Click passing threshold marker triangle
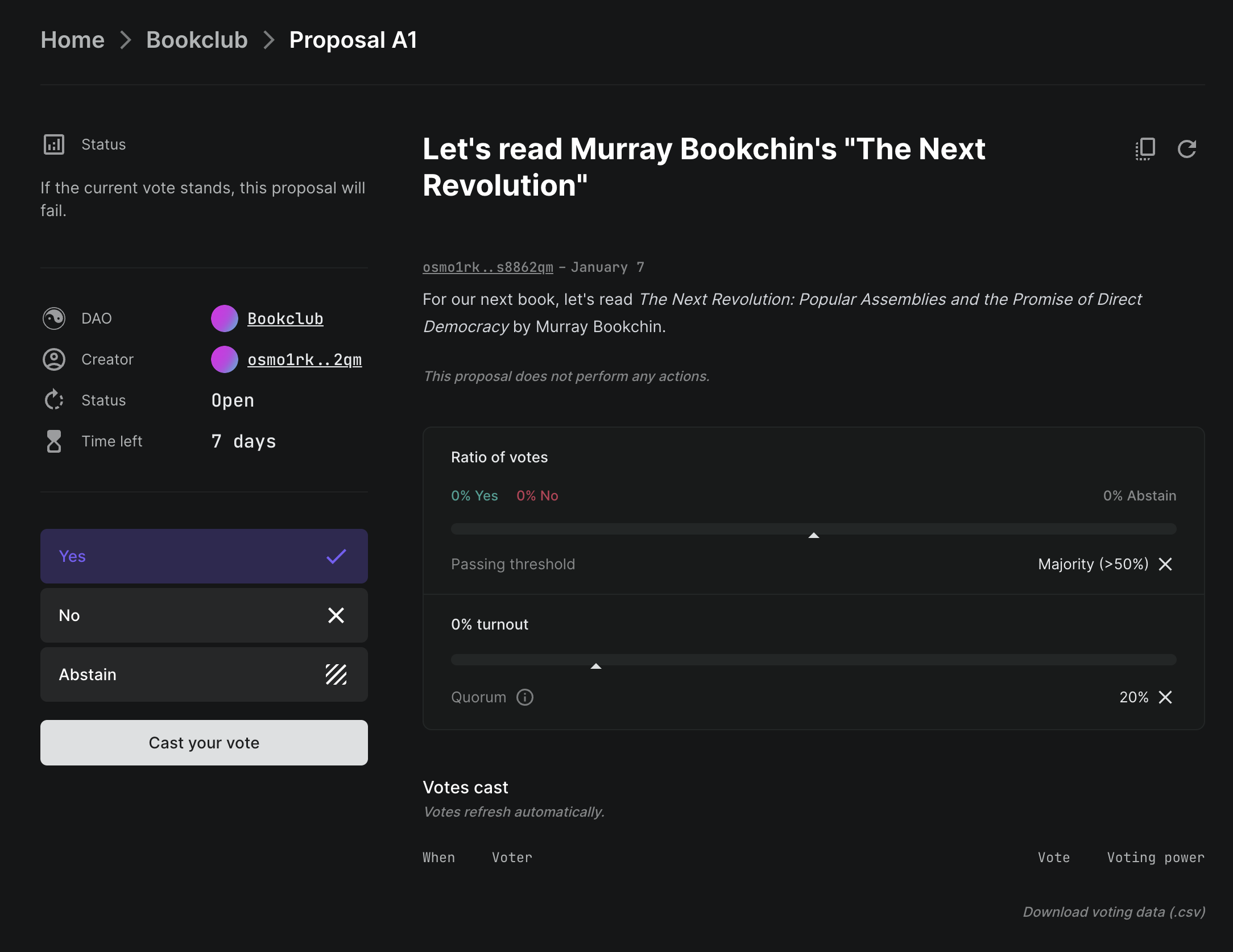 (x=814, y=535)
